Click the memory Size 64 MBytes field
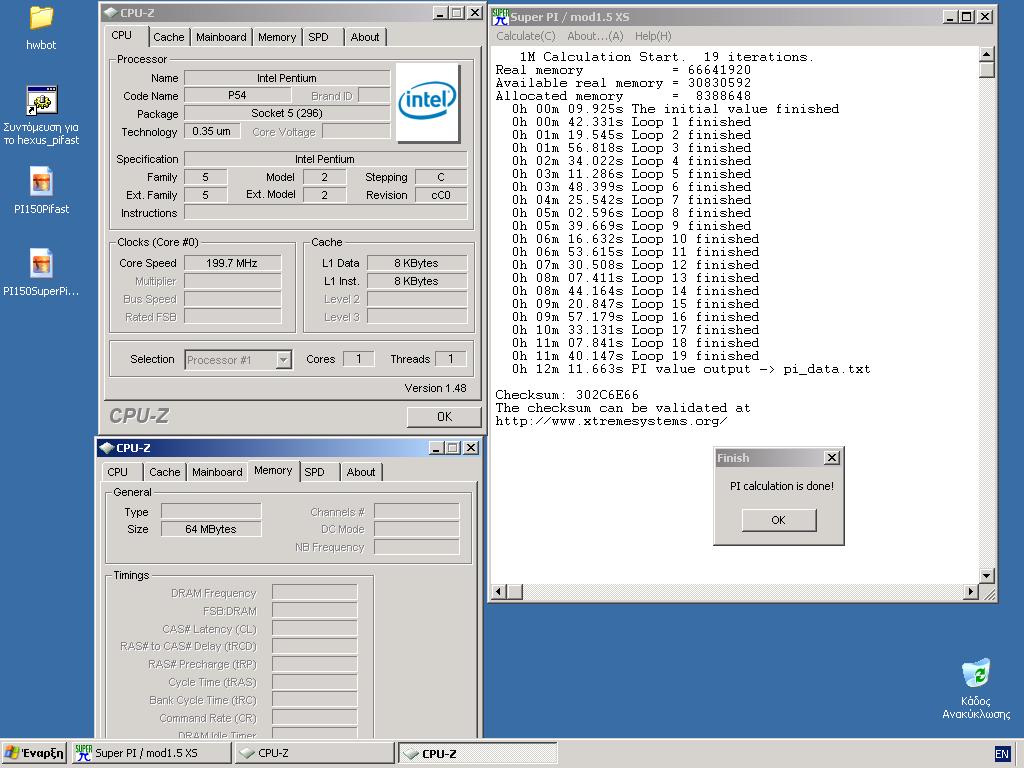Screen dimensions: 1024x768 point(211,529)
